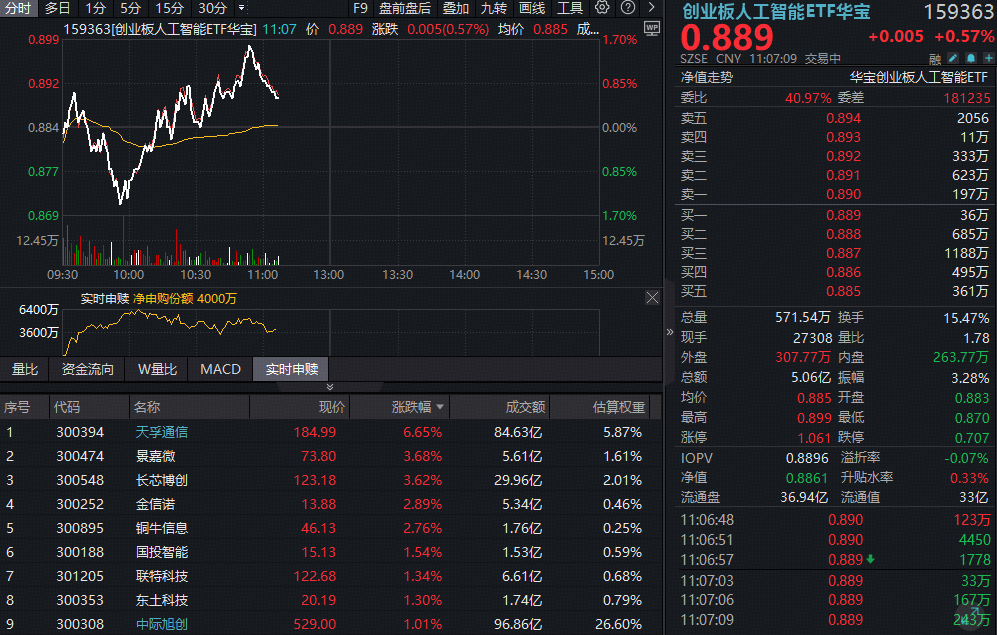Close the 实时申赎 indicator panel
Image resolution: width=997 pixels, height=635 pixels.
pyautogui.click(x=652, y=298)
